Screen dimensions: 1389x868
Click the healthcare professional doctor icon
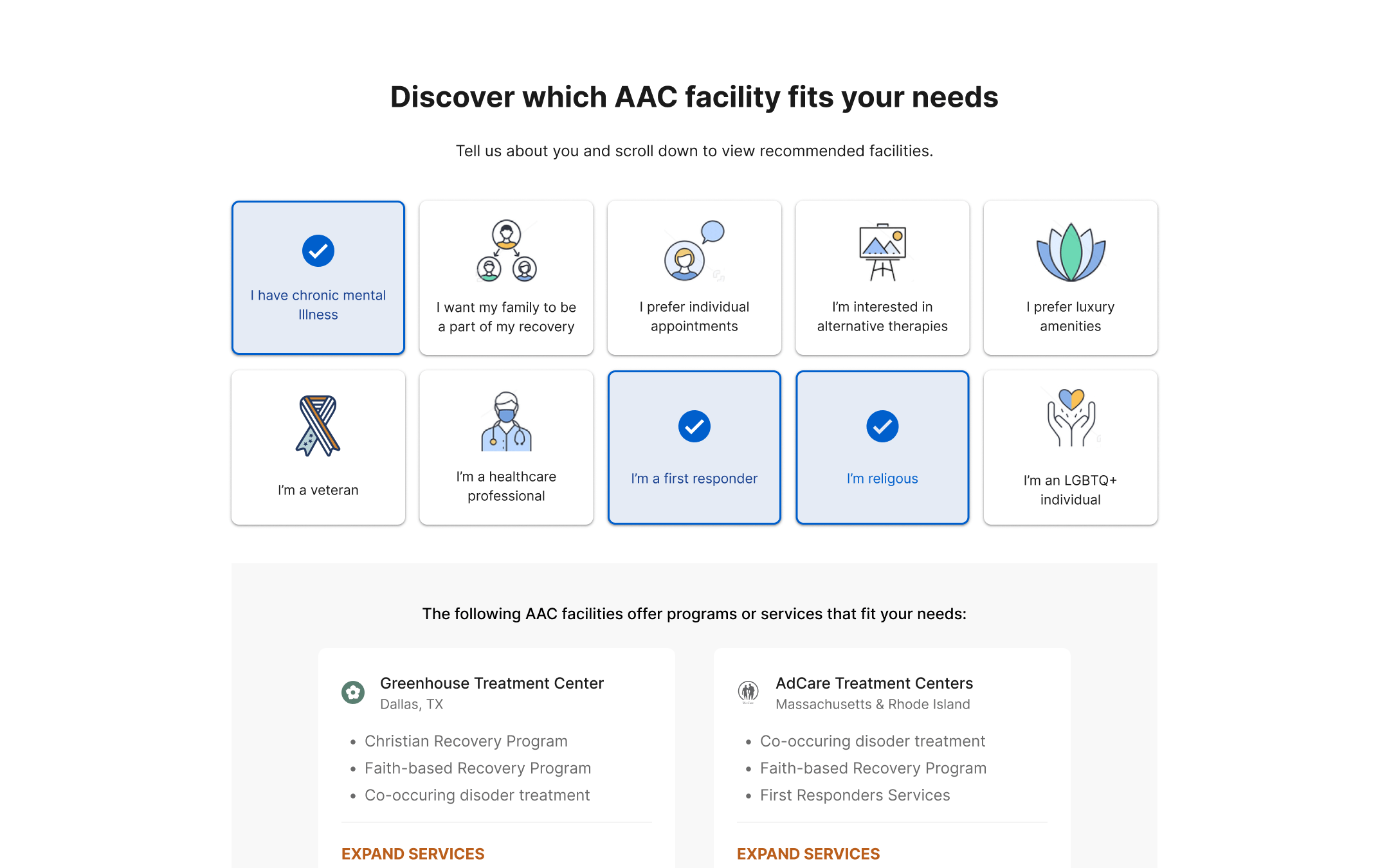[507, 421]
